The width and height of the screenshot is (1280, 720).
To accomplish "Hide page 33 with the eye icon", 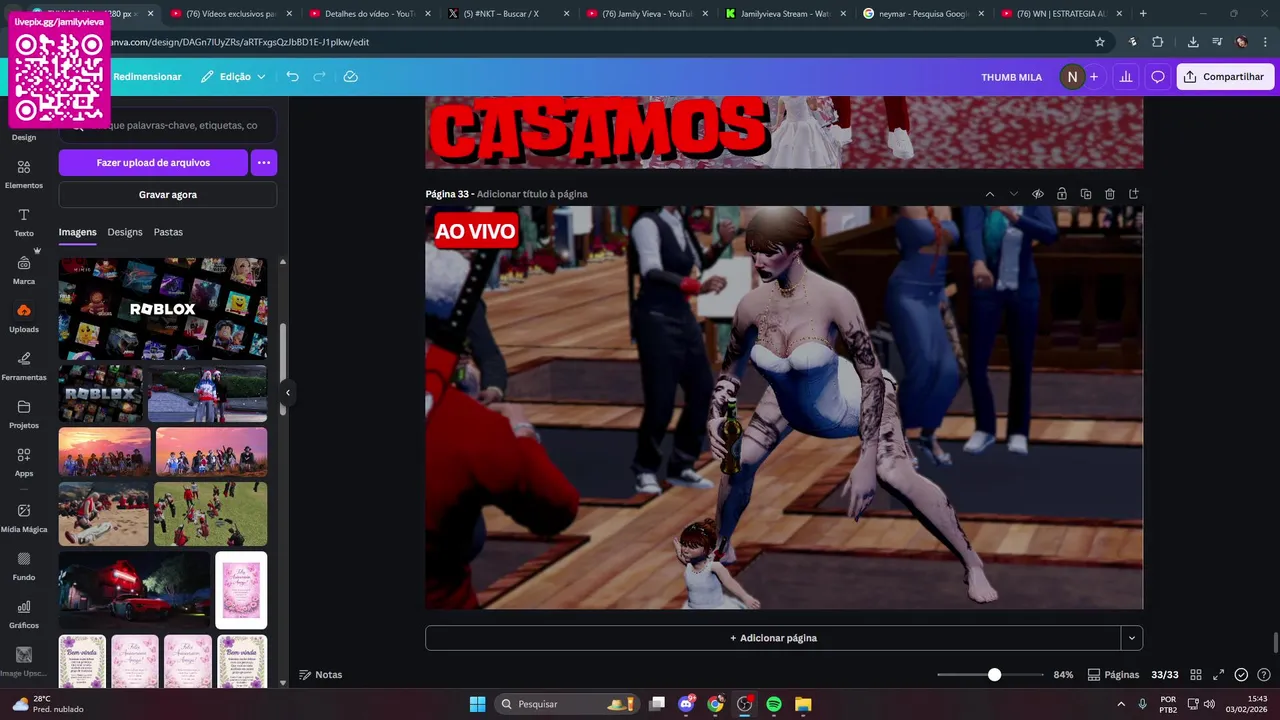I will [x=1038, y=194].
